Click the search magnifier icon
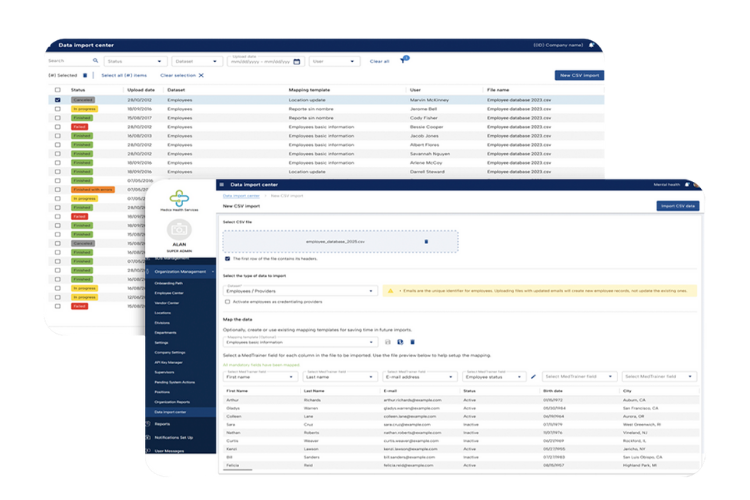Image resolution: width=750 pixels, height=500 pixels. [x=96, y=61]
